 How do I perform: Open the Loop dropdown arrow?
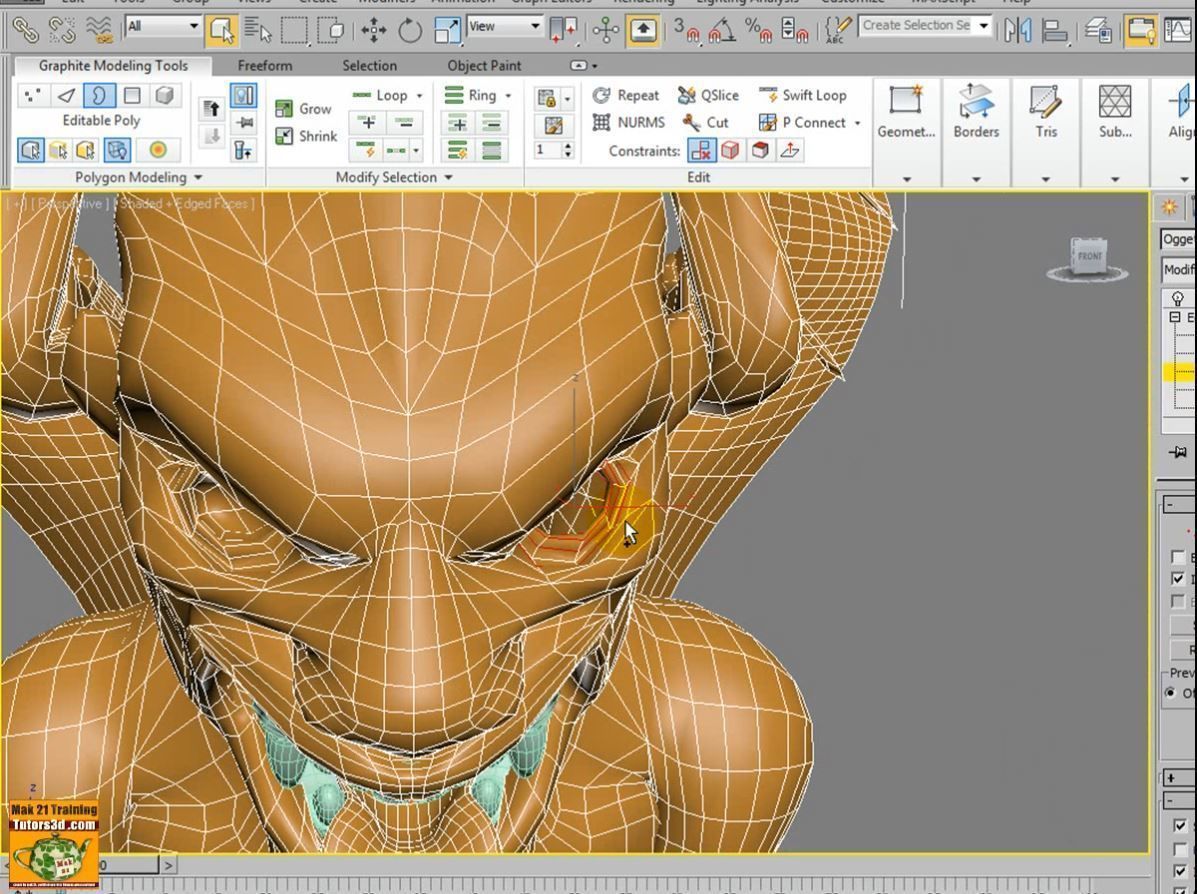pos(419,96)
